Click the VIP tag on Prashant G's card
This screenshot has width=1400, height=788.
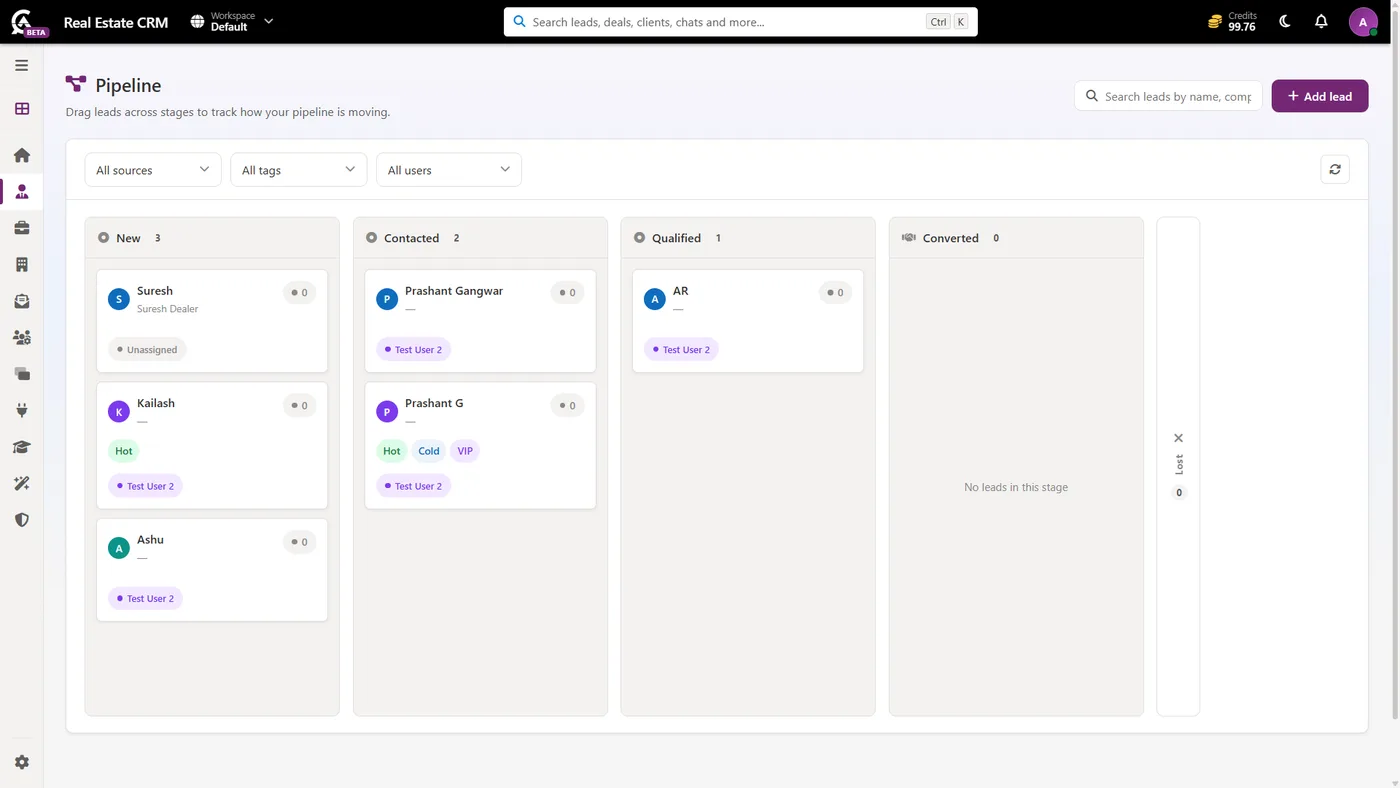(x=465, y=451)
